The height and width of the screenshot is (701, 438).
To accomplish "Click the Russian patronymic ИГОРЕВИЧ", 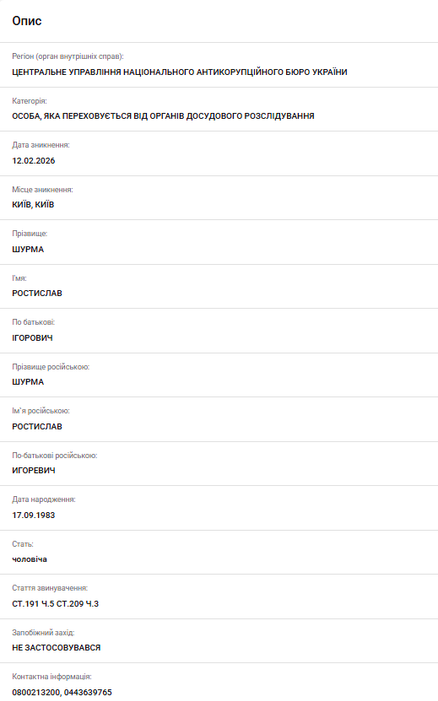I will coord(34,470).
